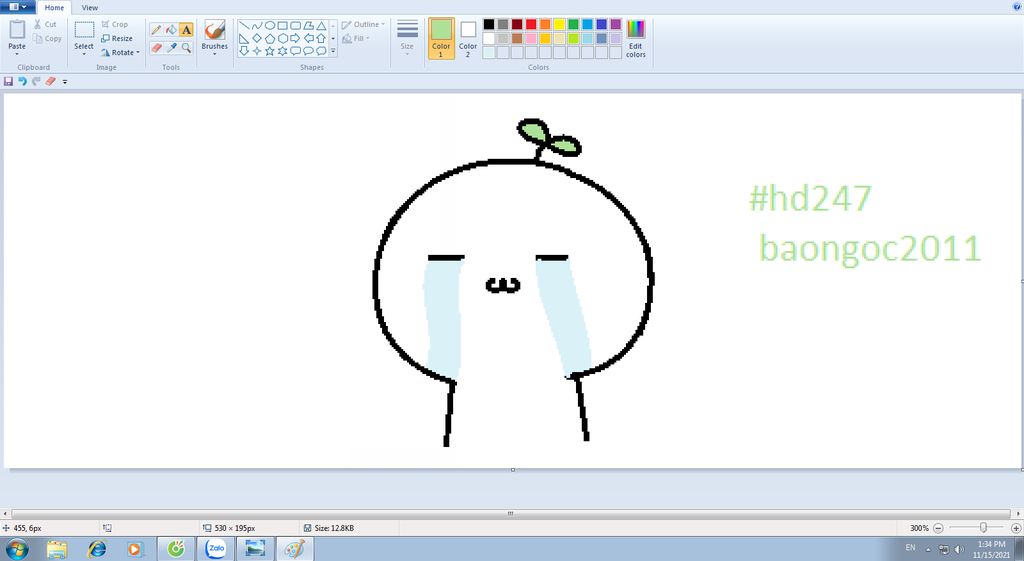Screen dimensions: 1024x561
Task: Select the Down arrow shape
Action: (244, 50)
